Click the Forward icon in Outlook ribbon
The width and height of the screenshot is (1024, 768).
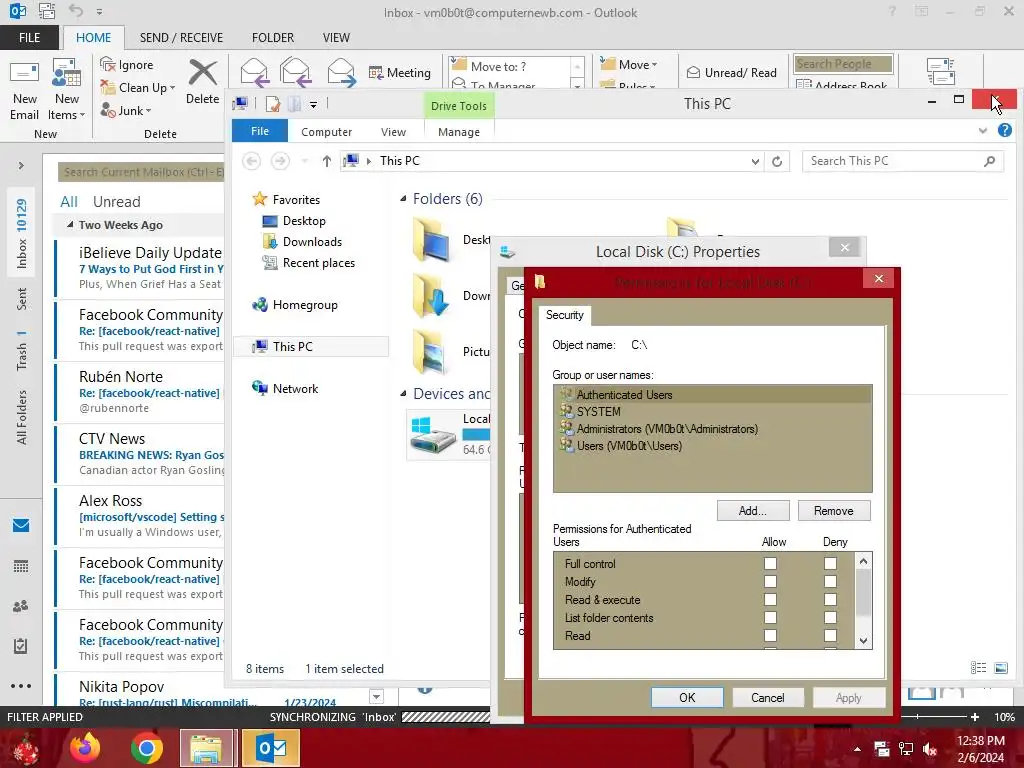coord(342,72)
